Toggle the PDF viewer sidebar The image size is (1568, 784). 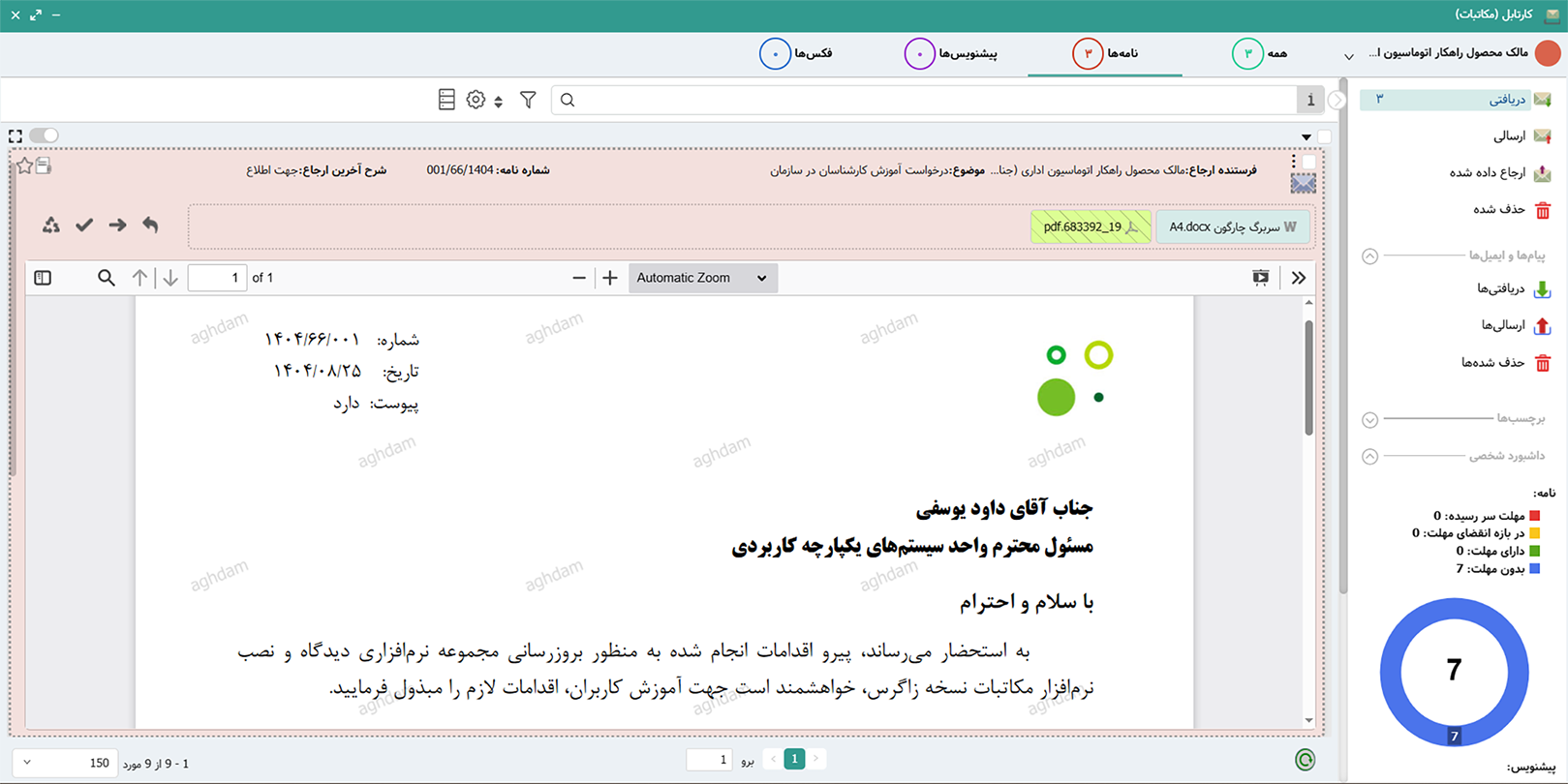[43, 278]
